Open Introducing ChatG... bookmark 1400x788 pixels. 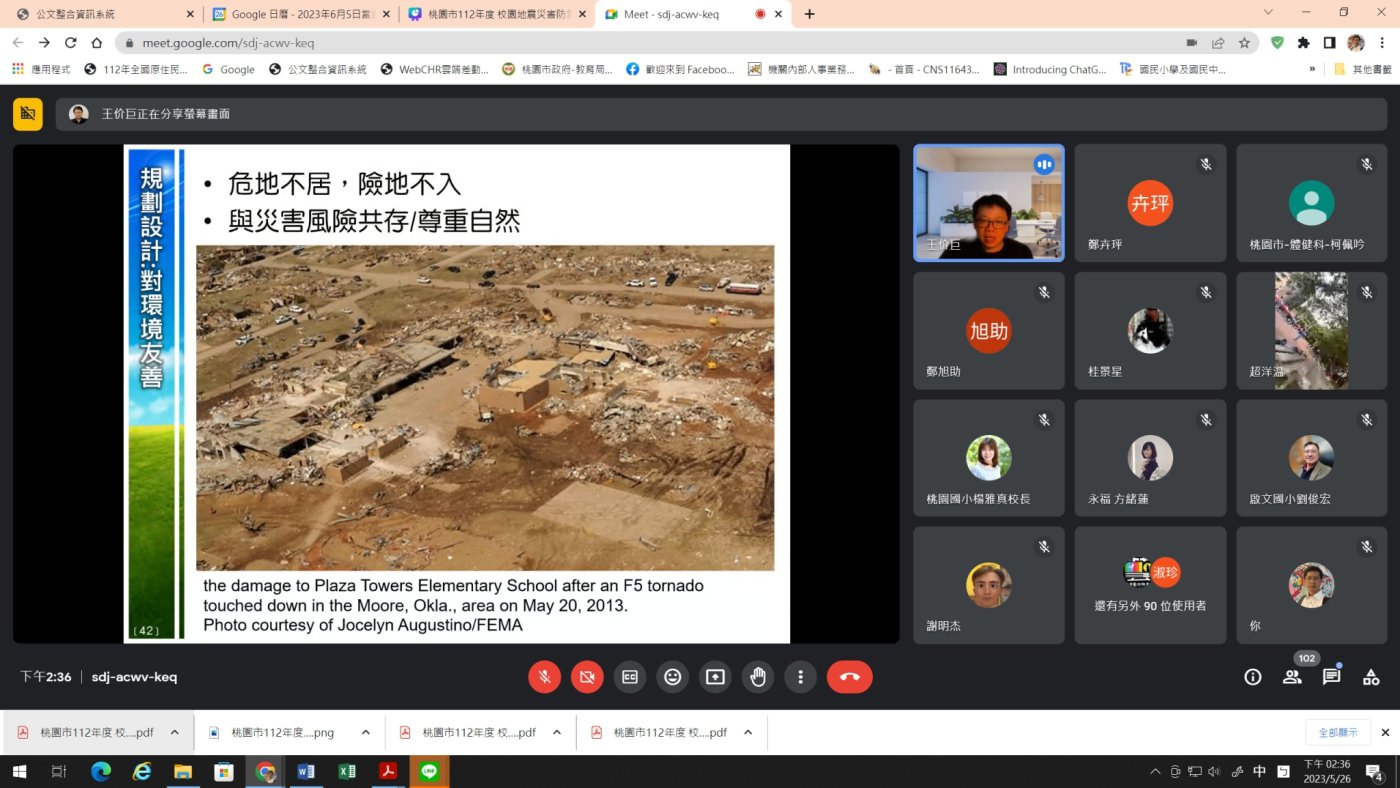coord(1050,70)
